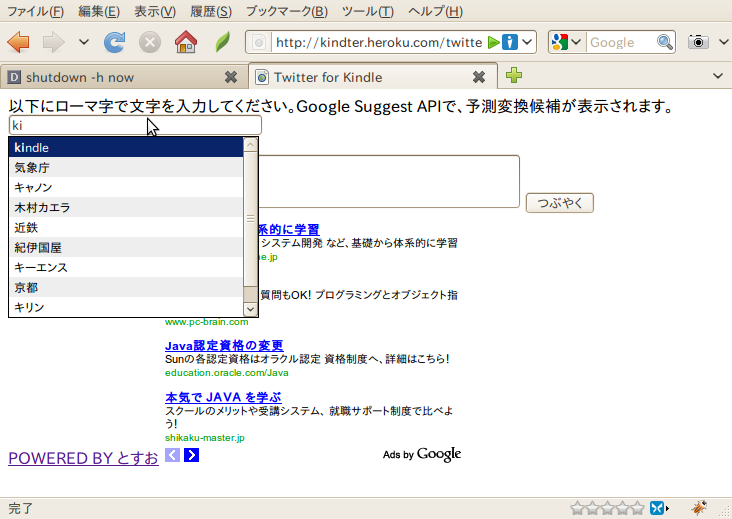Click the next ads arrow button
This screenshot has height=519, width=732.
point(191,455)
